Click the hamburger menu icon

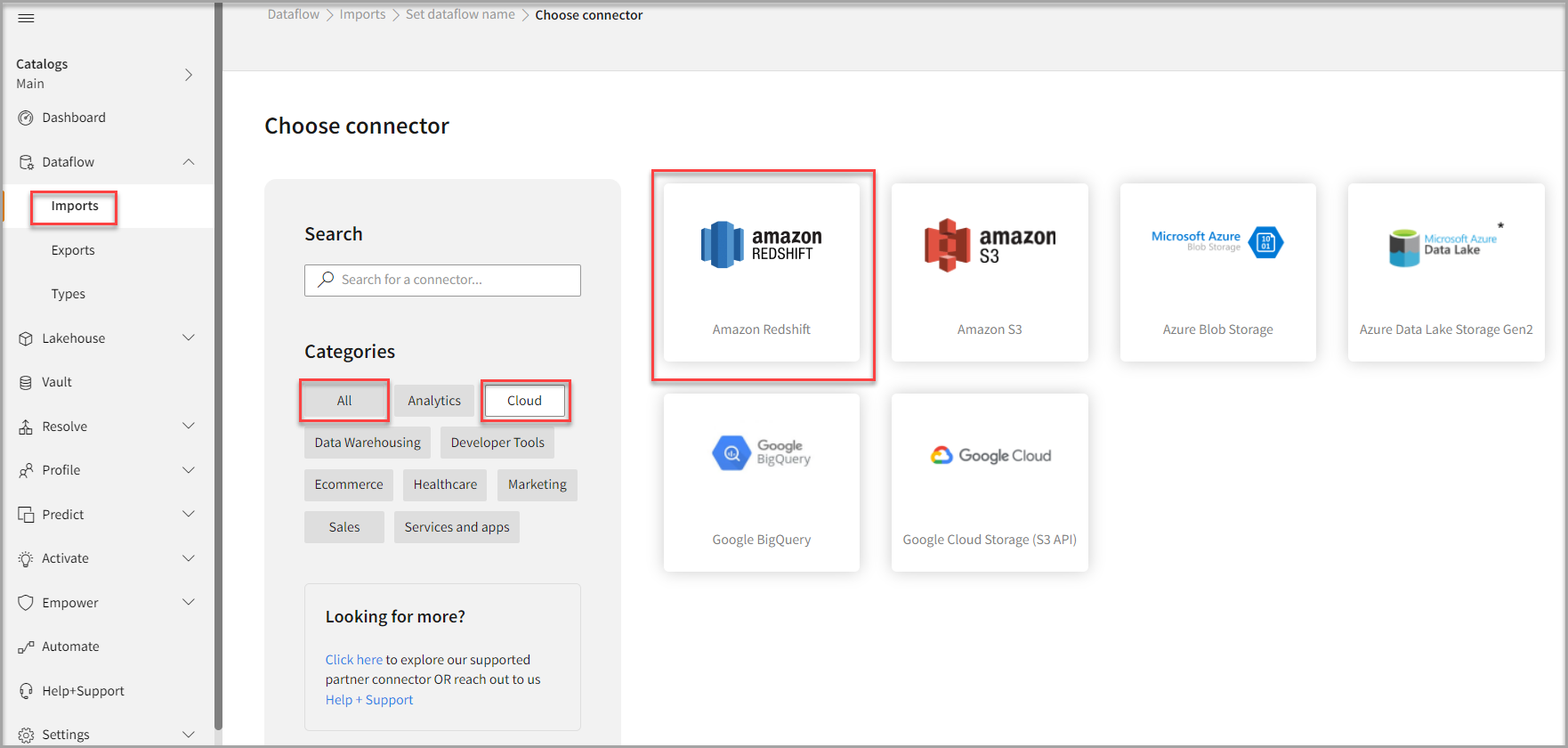click(x=26, y=18)
